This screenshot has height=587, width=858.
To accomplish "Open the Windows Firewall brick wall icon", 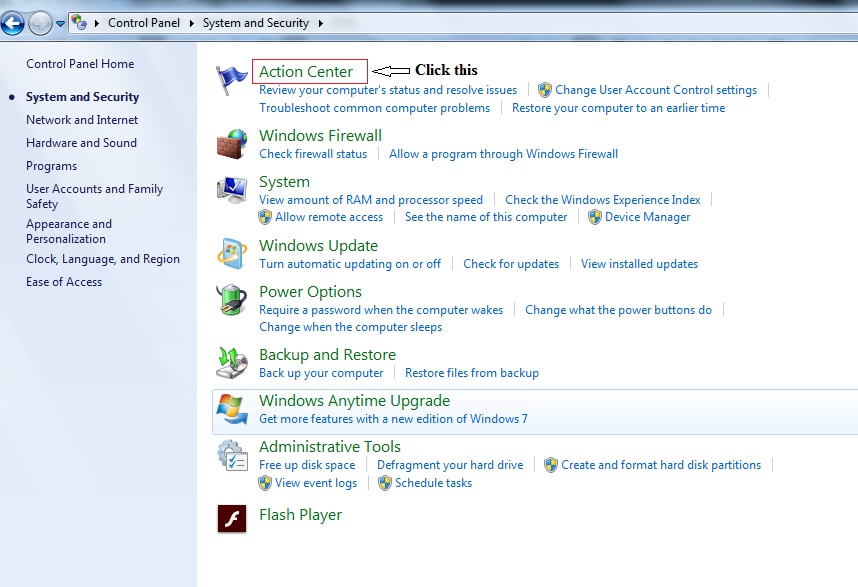I will pos(232,144).
